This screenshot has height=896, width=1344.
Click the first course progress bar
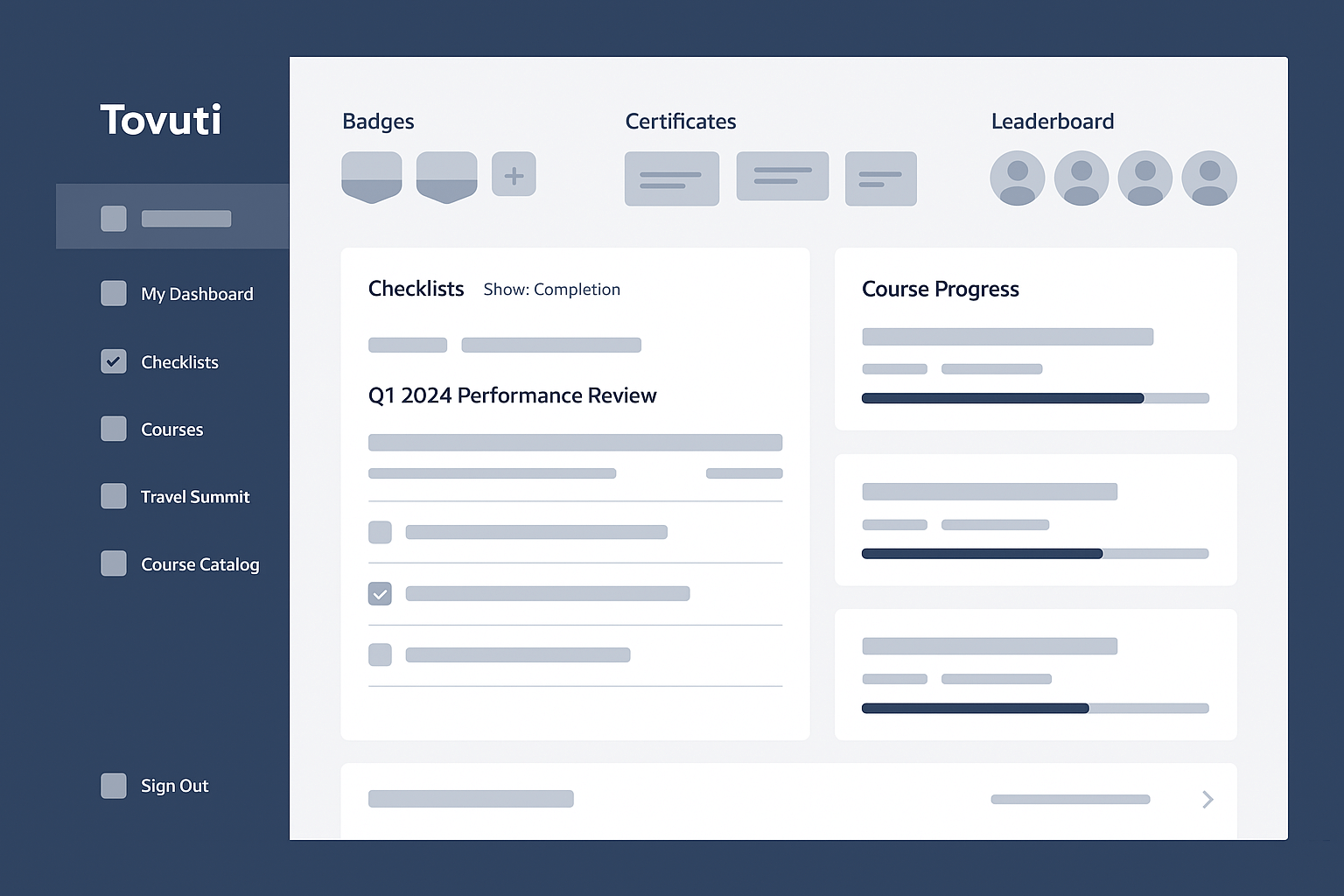tap(1035, 398)
